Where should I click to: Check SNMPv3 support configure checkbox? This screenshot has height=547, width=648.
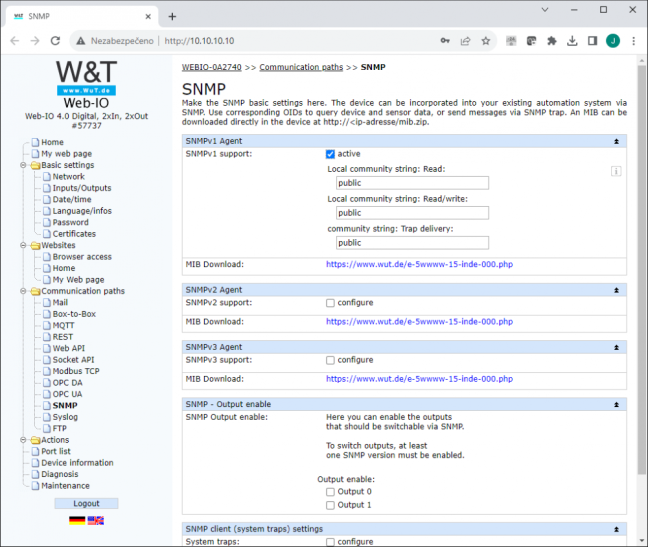(x=330, y=360)
